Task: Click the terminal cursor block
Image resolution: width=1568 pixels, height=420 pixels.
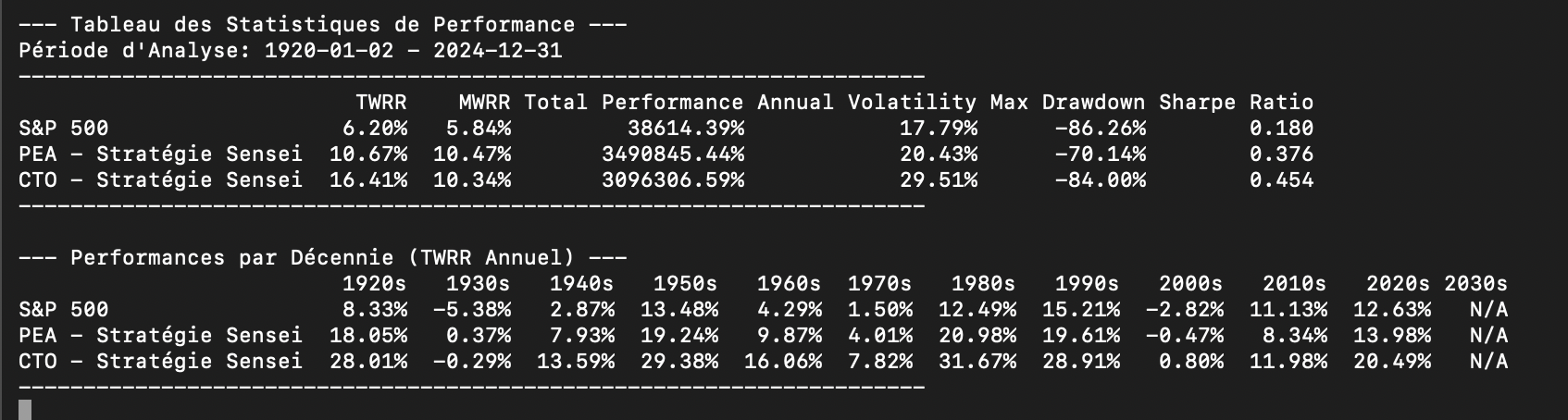Action: pos(25,410)
